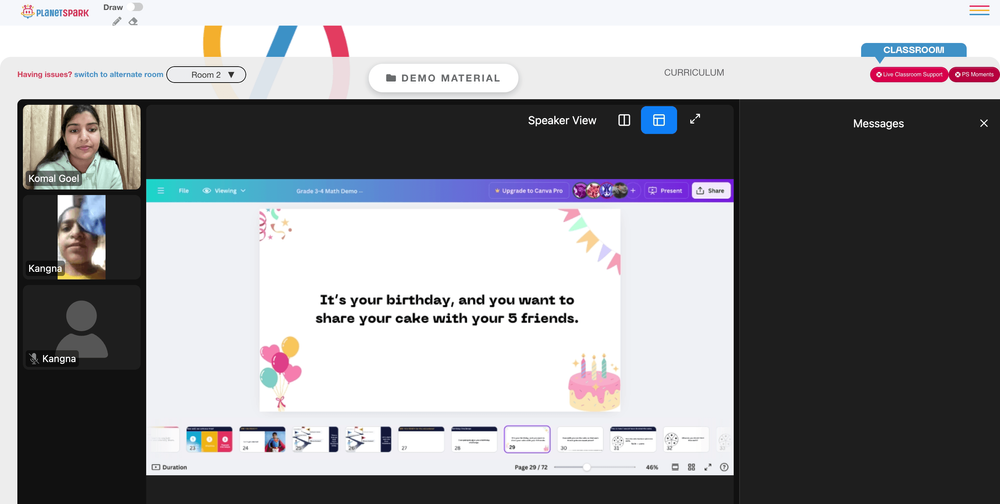Open the Canva File menu
The width and height of the screenshot is (1000, 504).
click(184, 191)
